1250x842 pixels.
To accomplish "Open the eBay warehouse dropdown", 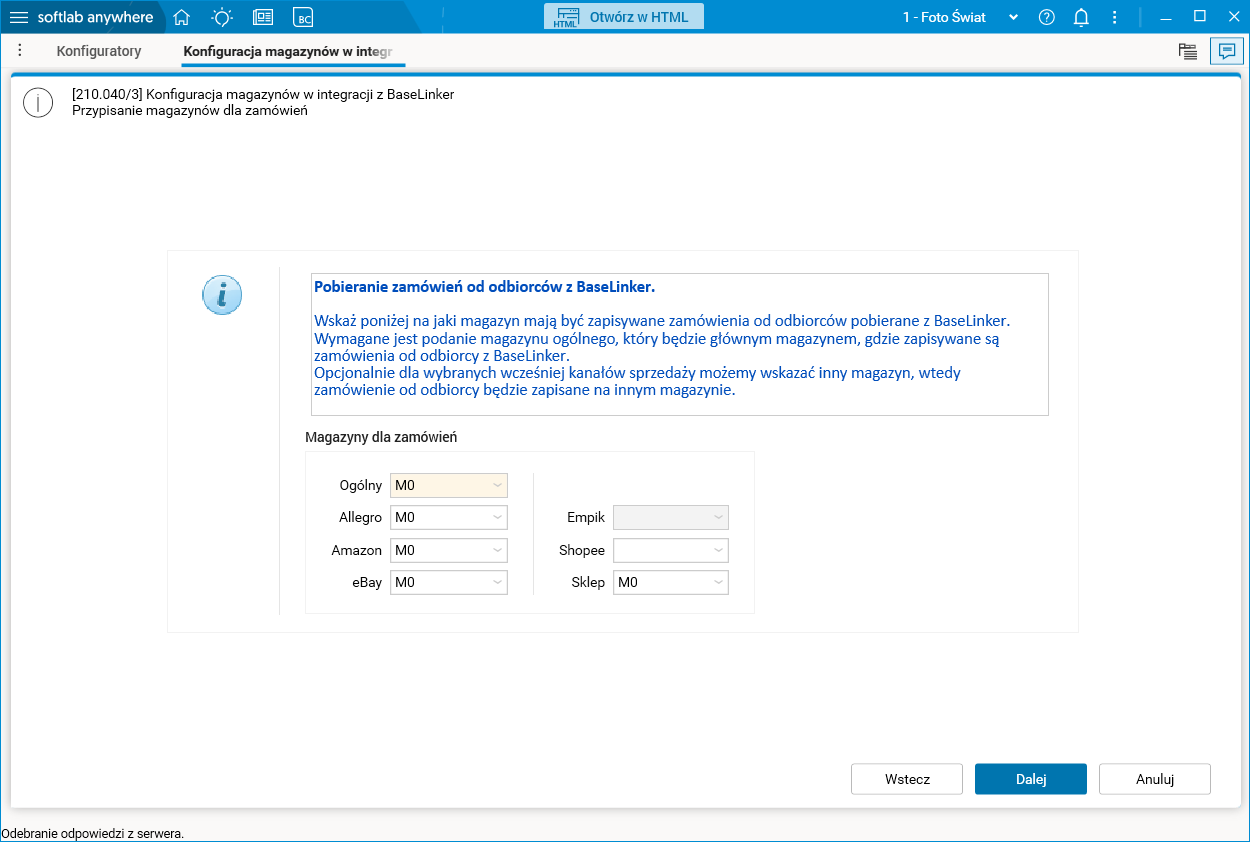I will (x=449, y=582).
